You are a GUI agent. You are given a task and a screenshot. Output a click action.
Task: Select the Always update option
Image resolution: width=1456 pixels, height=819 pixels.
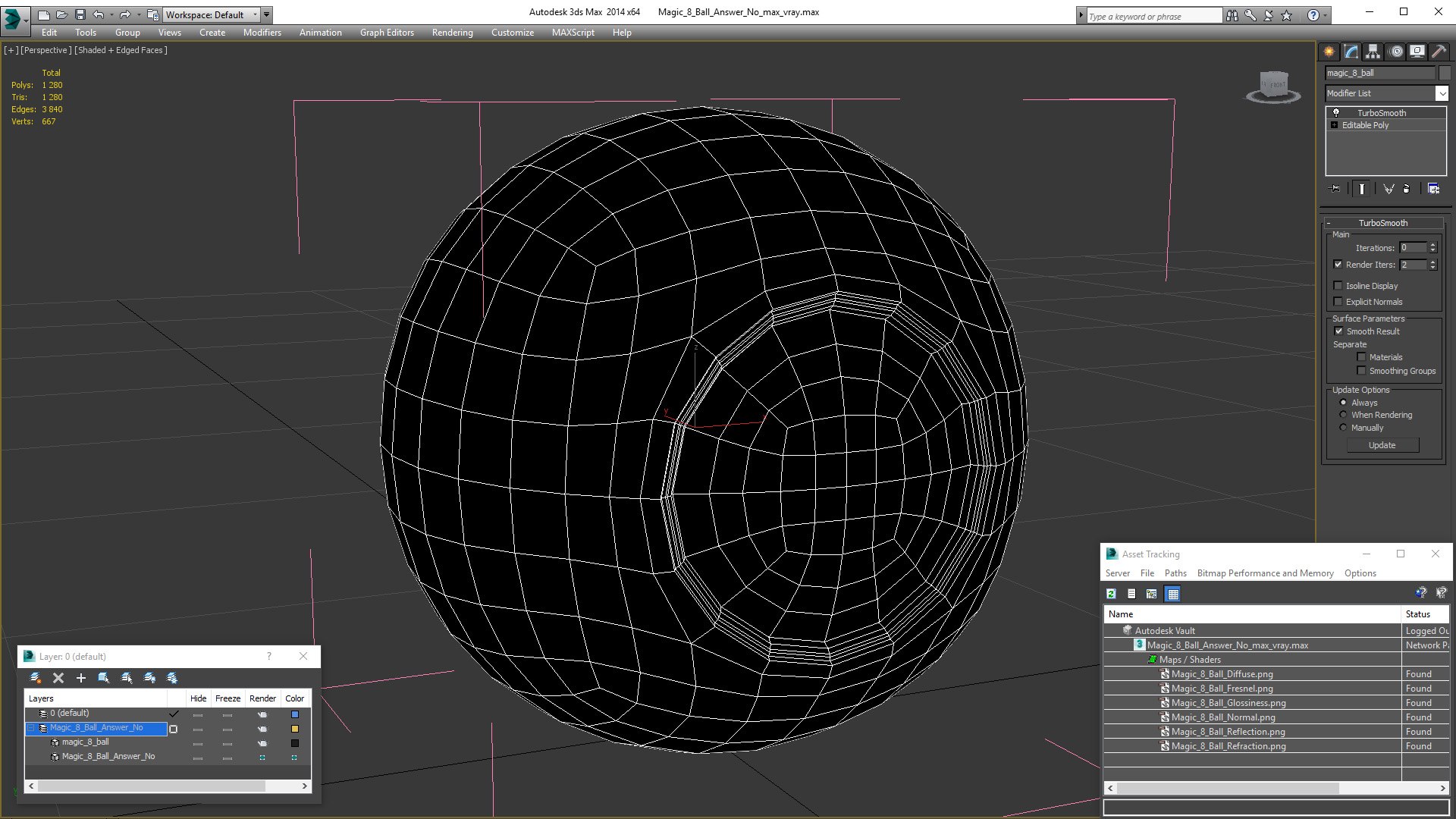[x=1344, y=403]
